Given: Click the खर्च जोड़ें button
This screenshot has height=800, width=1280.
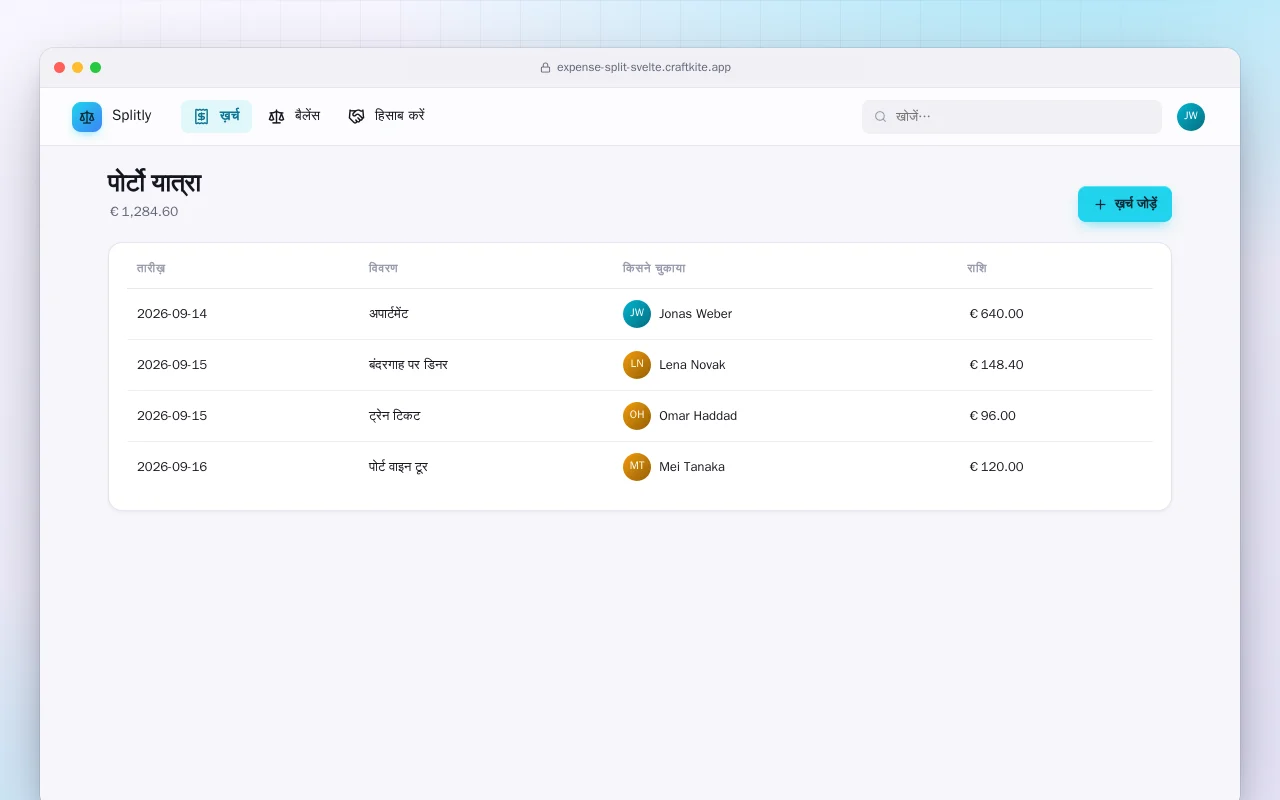Looking at the screenshot, I should (1125, 204).
